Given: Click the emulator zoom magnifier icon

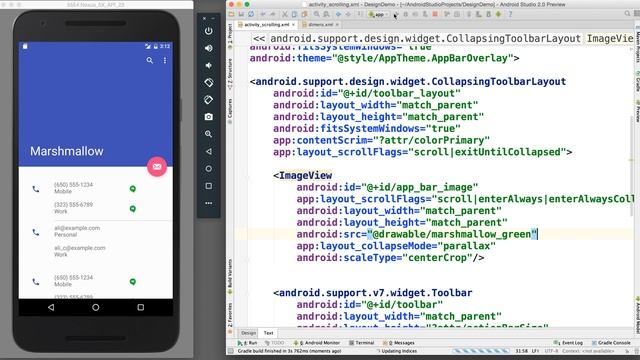Looking at the screenshot, I should 209,134.
